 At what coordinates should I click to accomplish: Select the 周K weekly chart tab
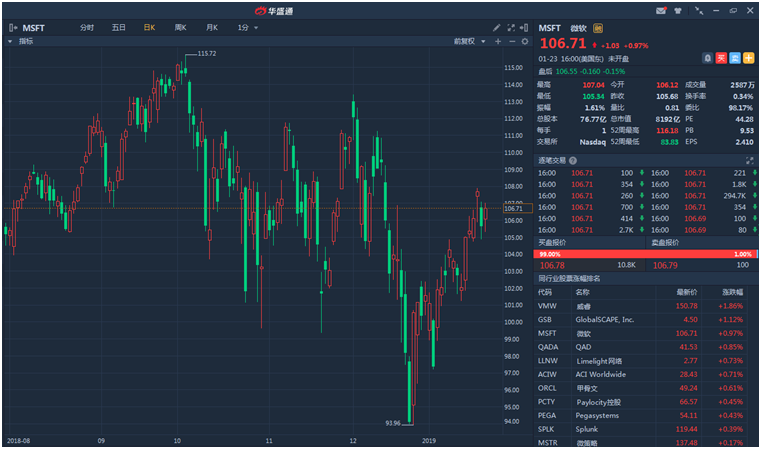point(180,28)
